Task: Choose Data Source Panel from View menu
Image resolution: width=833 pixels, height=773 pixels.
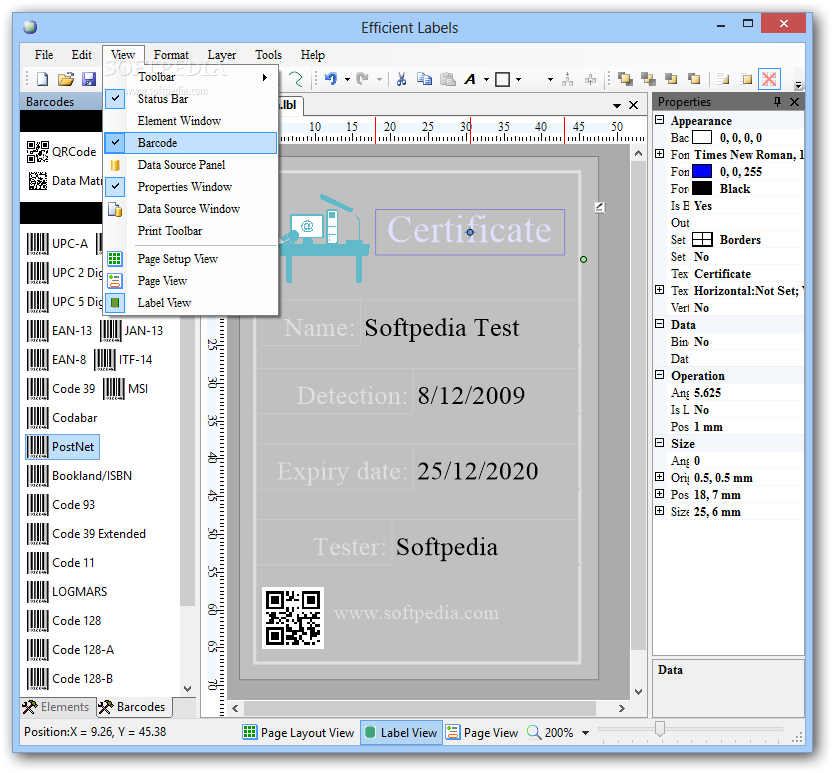Action: [x=190, y=165]
